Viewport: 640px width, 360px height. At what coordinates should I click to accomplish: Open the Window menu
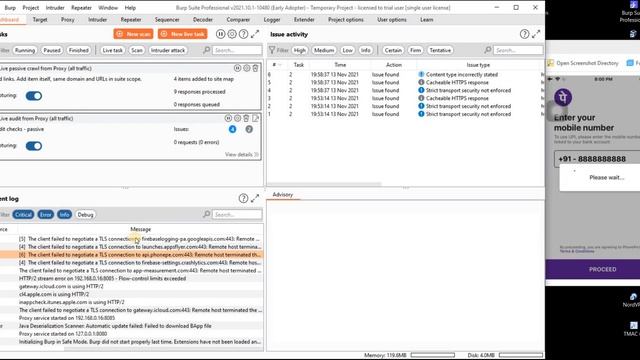pos(108,8)
